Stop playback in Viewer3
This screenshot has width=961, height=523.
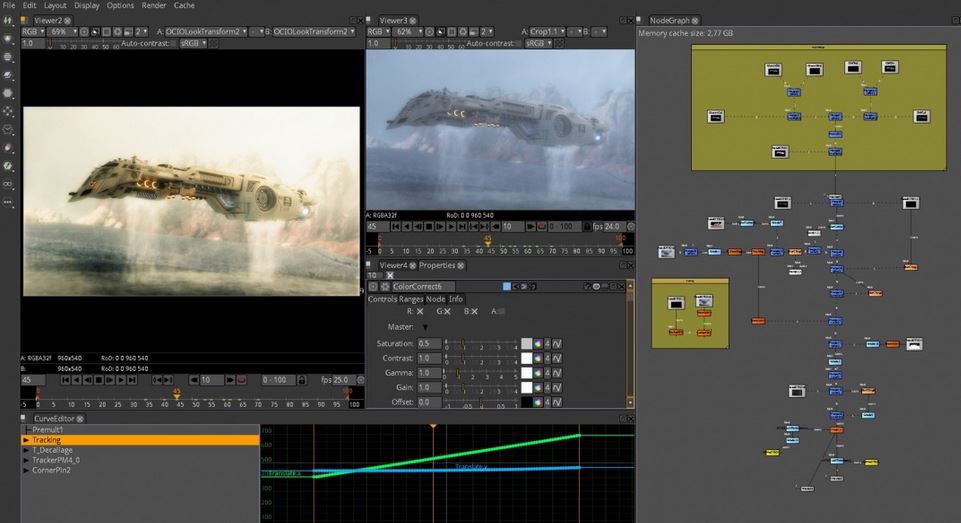pos(428,226)
